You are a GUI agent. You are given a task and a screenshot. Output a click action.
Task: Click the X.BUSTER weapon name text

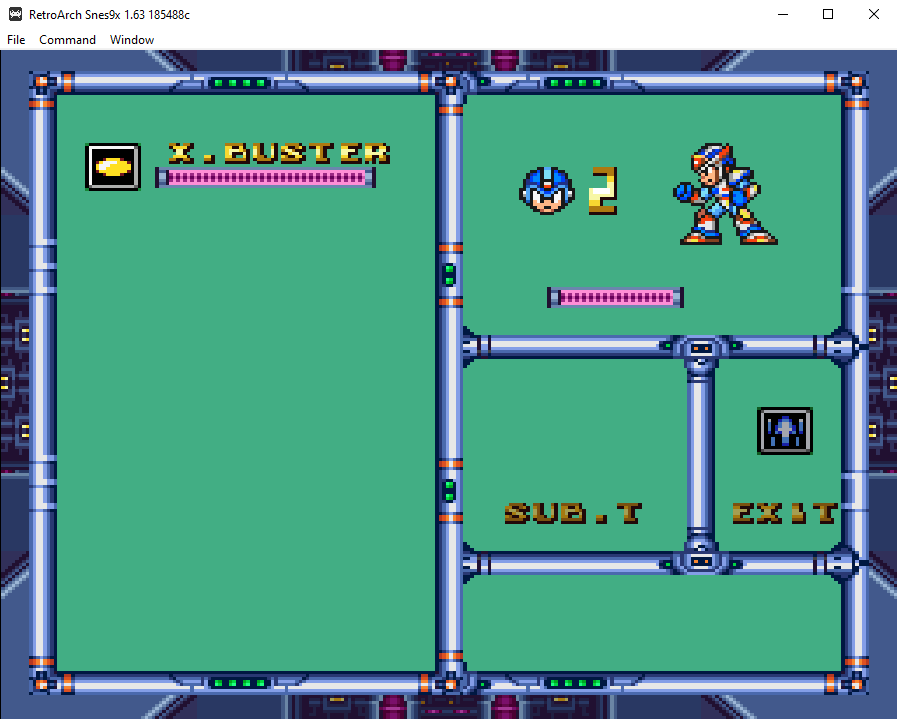pyautogui.click(x=279, y=153)
